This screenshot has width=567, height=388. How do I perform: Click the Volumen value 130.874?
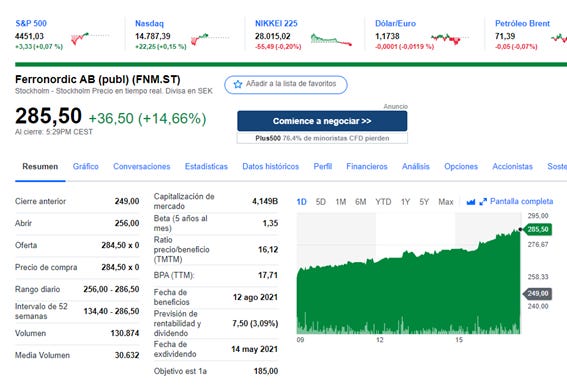(x=125, y=333)
